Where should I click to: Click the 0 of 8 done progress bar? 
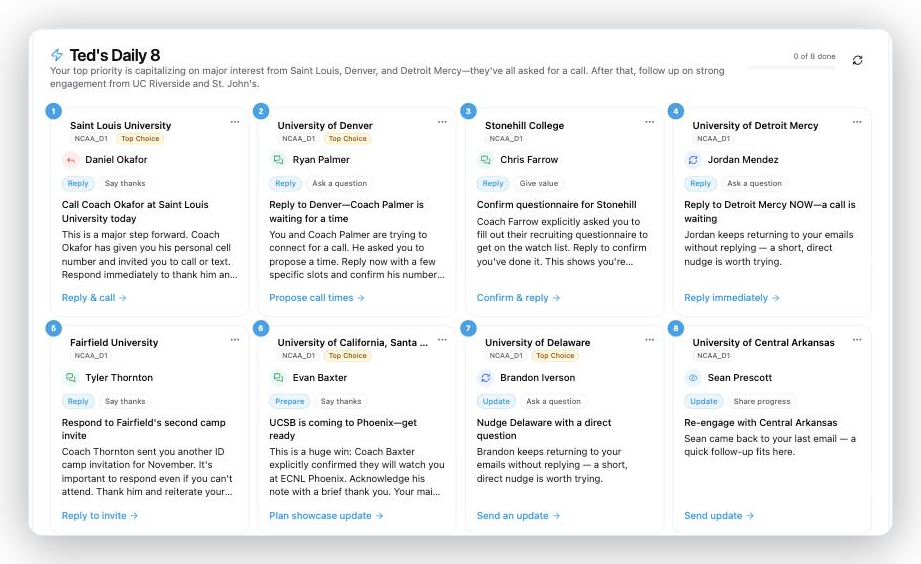[x=791, y=68]
